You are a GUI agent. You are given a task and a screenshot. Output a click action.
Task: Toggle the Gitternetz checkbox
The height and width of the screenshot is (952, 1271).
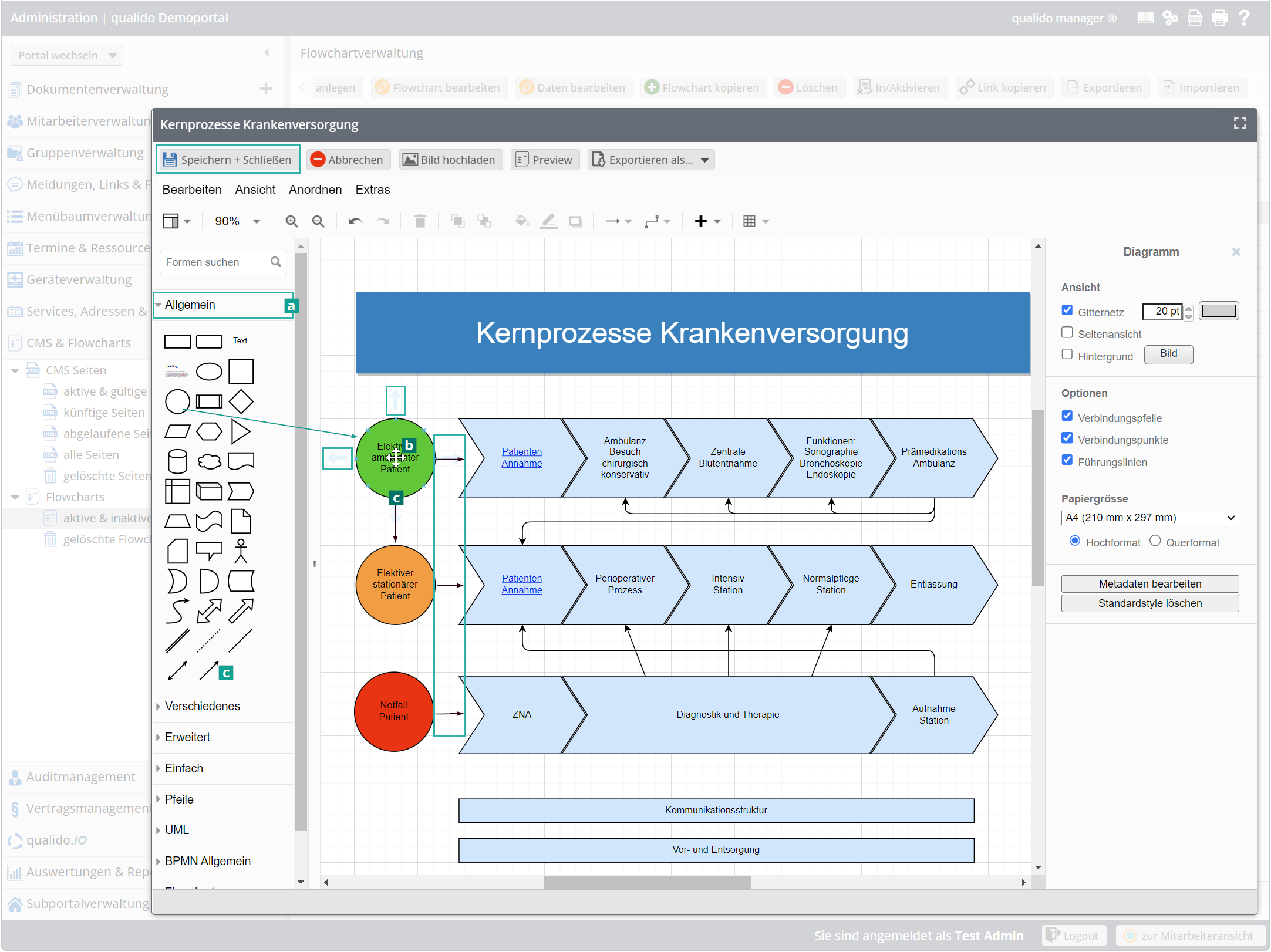(1067, 310)
